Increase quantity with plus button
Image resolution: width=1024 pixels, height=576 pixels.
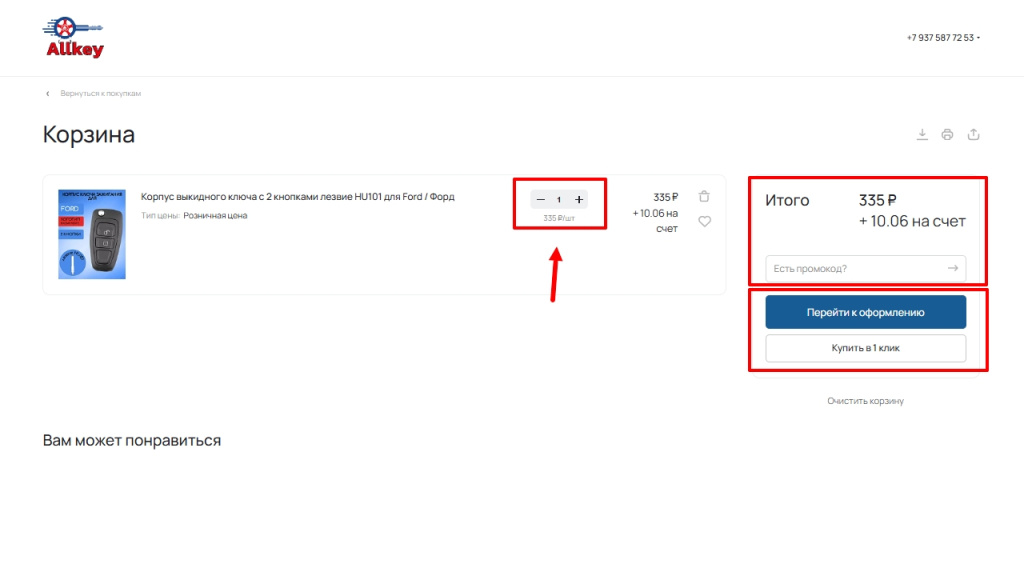pos(579,200)
